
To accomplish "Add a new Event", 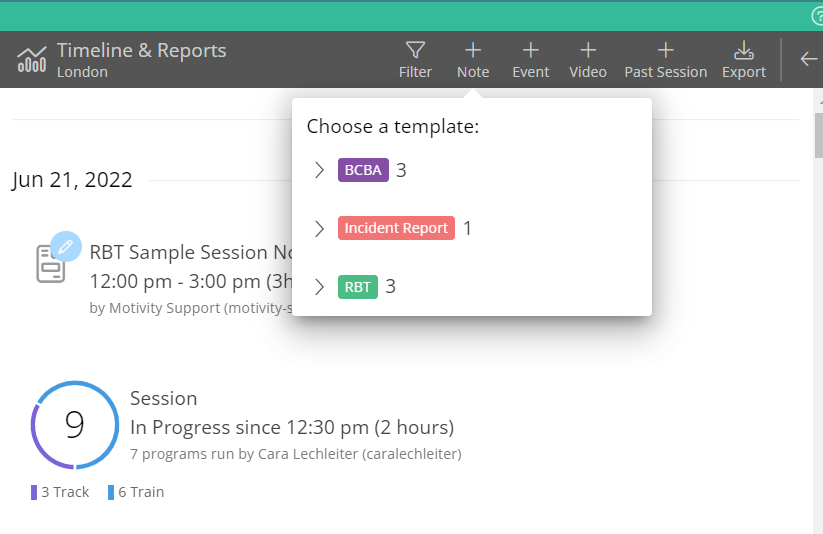I will coord(531,51).
